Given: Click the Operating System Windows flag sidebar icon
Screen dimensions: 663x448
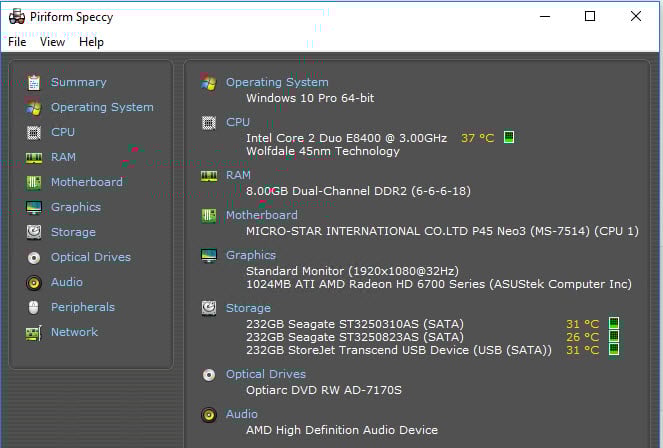Looking at the screenshot, I should [x=34, y=107].
